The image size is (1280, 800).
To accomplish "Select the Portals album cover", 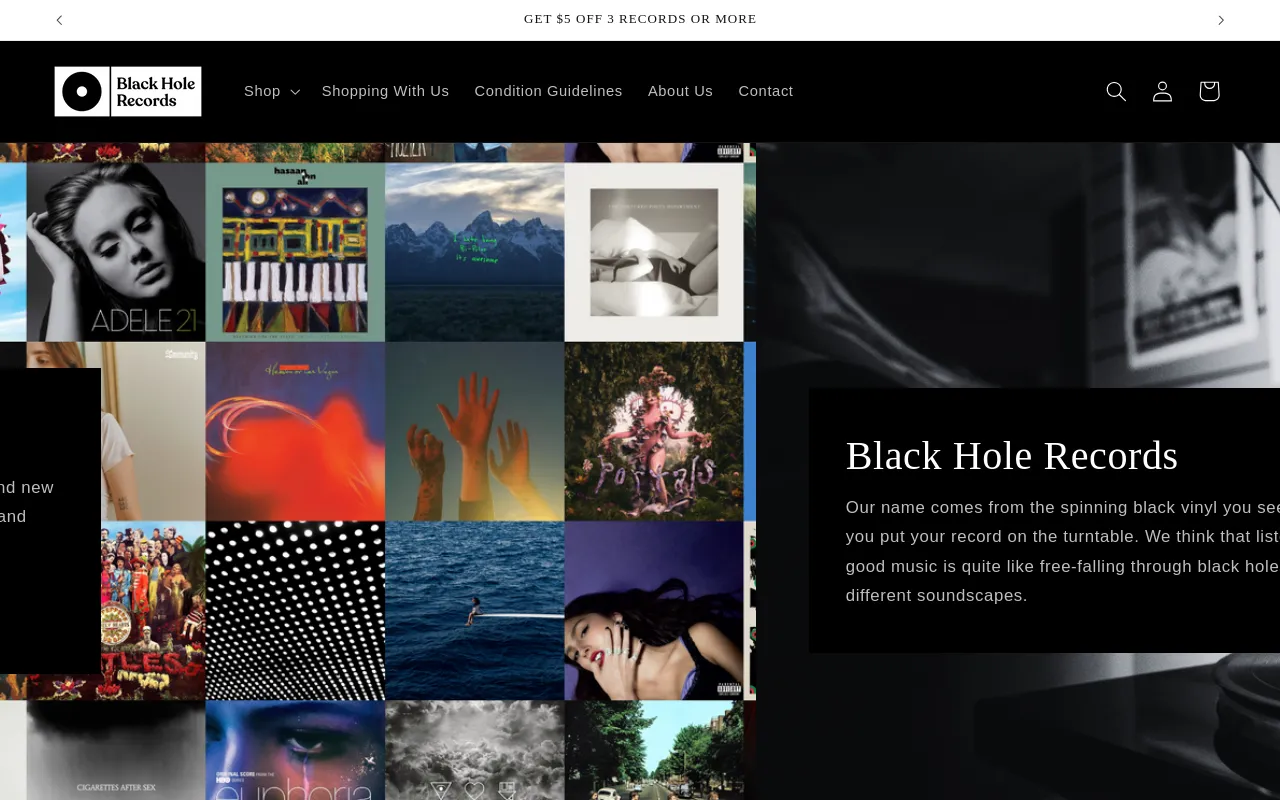I will 654,431.
